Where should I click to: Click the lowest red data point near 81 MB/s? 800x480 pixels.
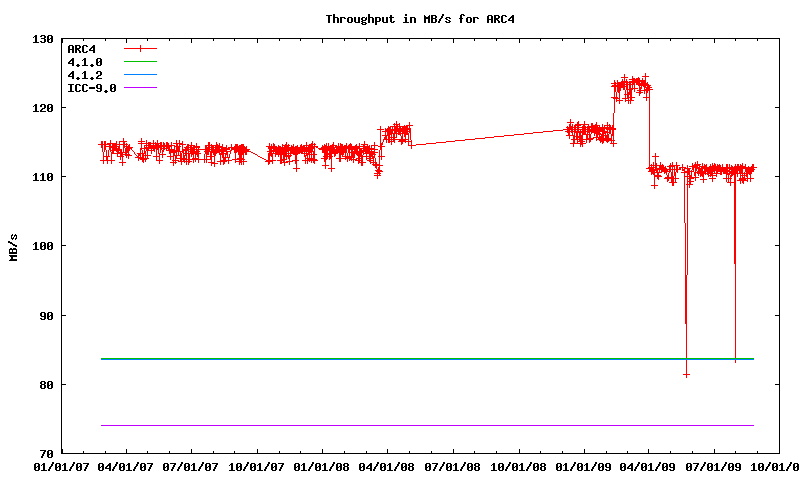coord(686,374)
